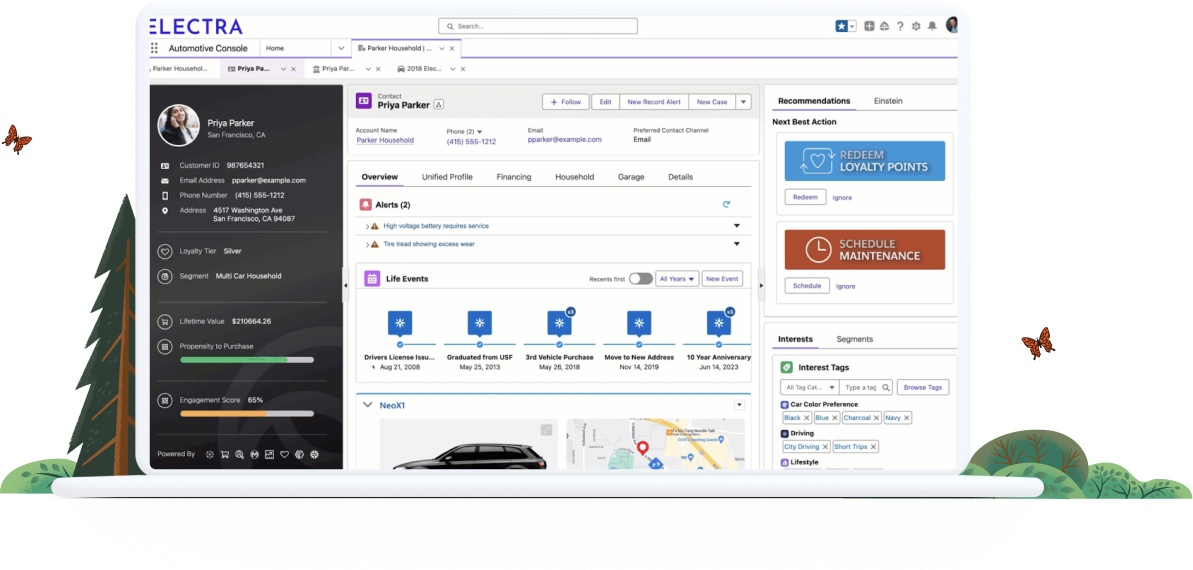This screenshot has width=1193, height=570.
Task: Remove the City Driving tag
Action: (x=825, y=447)
